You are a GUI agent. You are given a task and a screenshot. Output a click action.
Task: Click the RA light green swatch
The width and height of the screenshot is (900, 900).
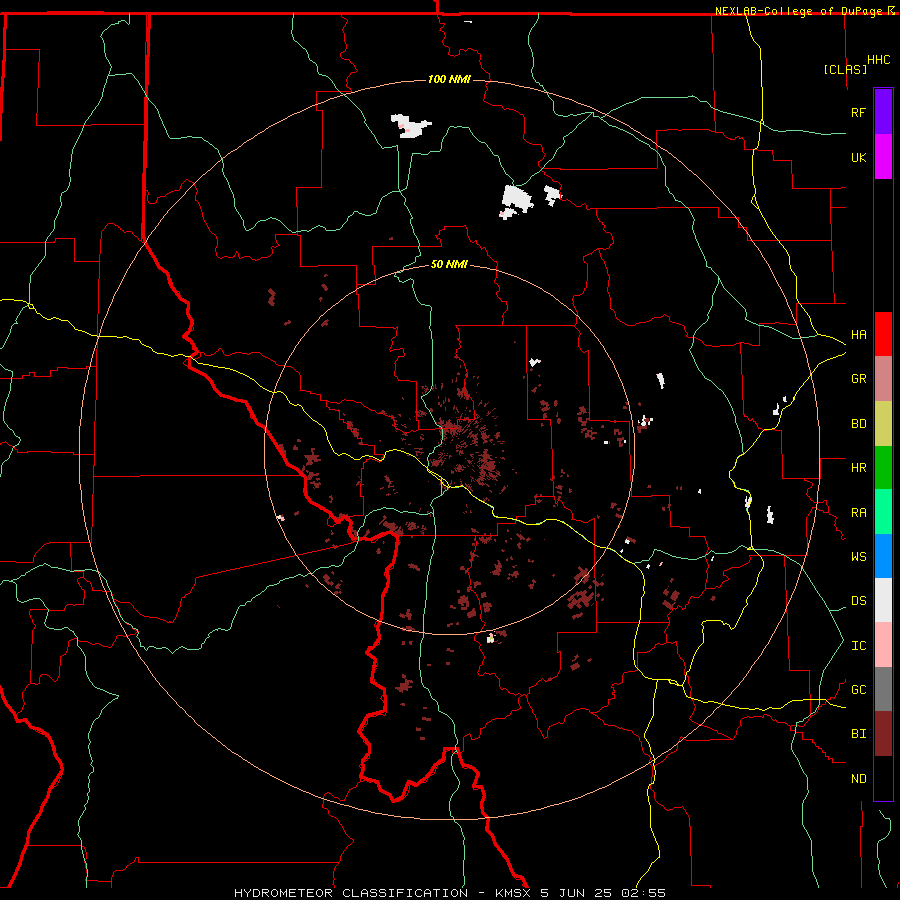[883, 512]
